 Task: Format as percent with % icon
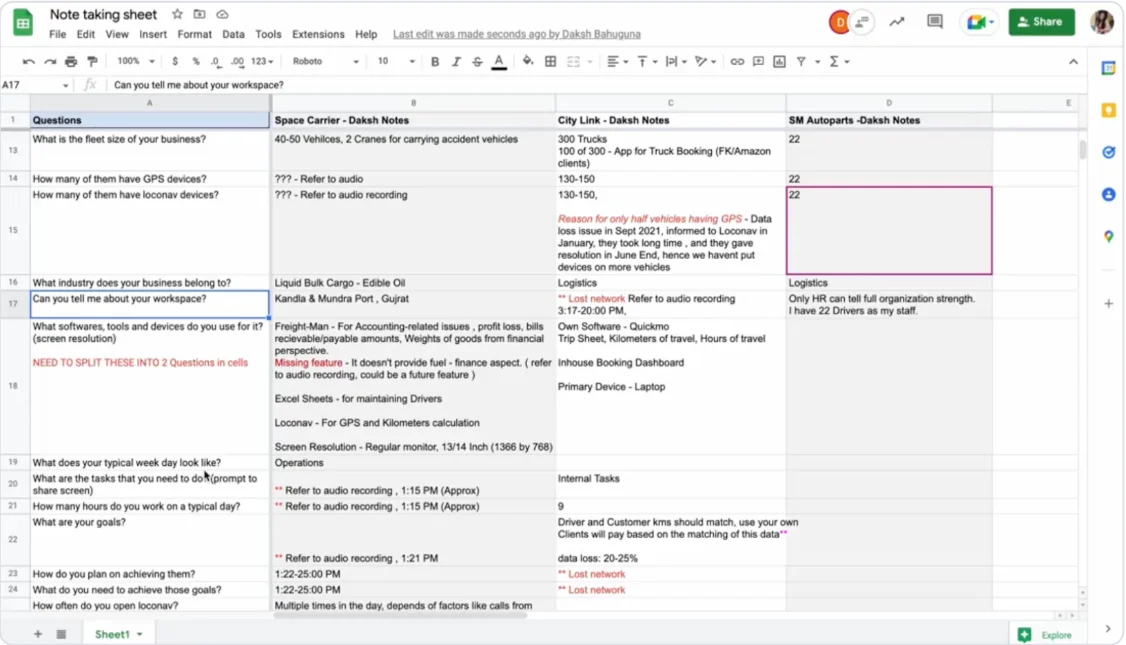[x=195, y=62]
